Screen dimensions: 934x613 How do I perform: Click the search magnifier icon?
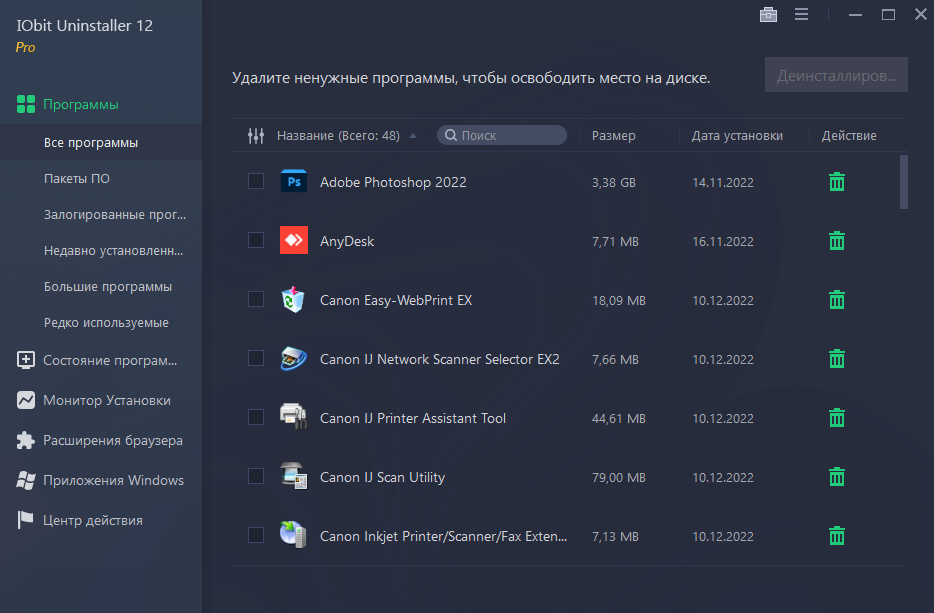[451, 135]
